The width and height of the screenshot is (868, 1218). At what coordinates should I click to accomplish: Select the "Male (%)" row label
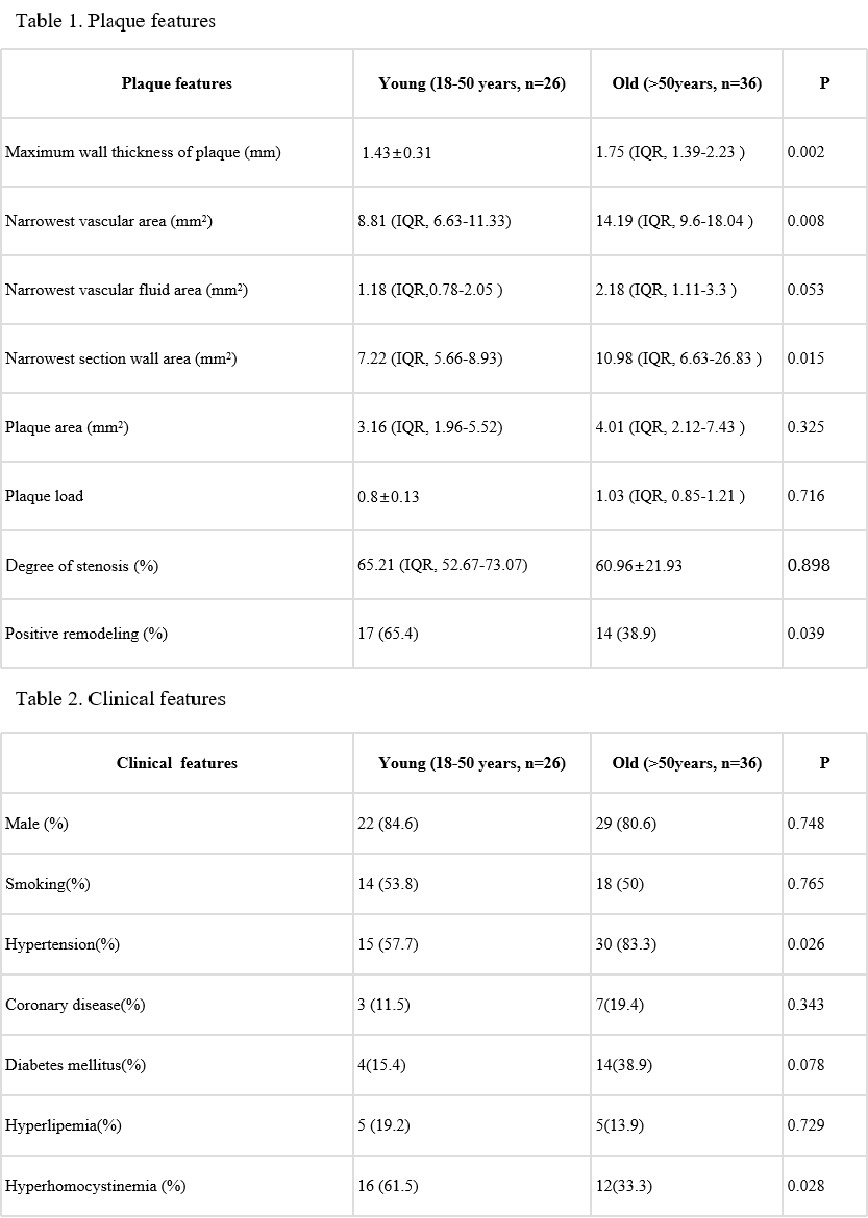coord(37,824)
